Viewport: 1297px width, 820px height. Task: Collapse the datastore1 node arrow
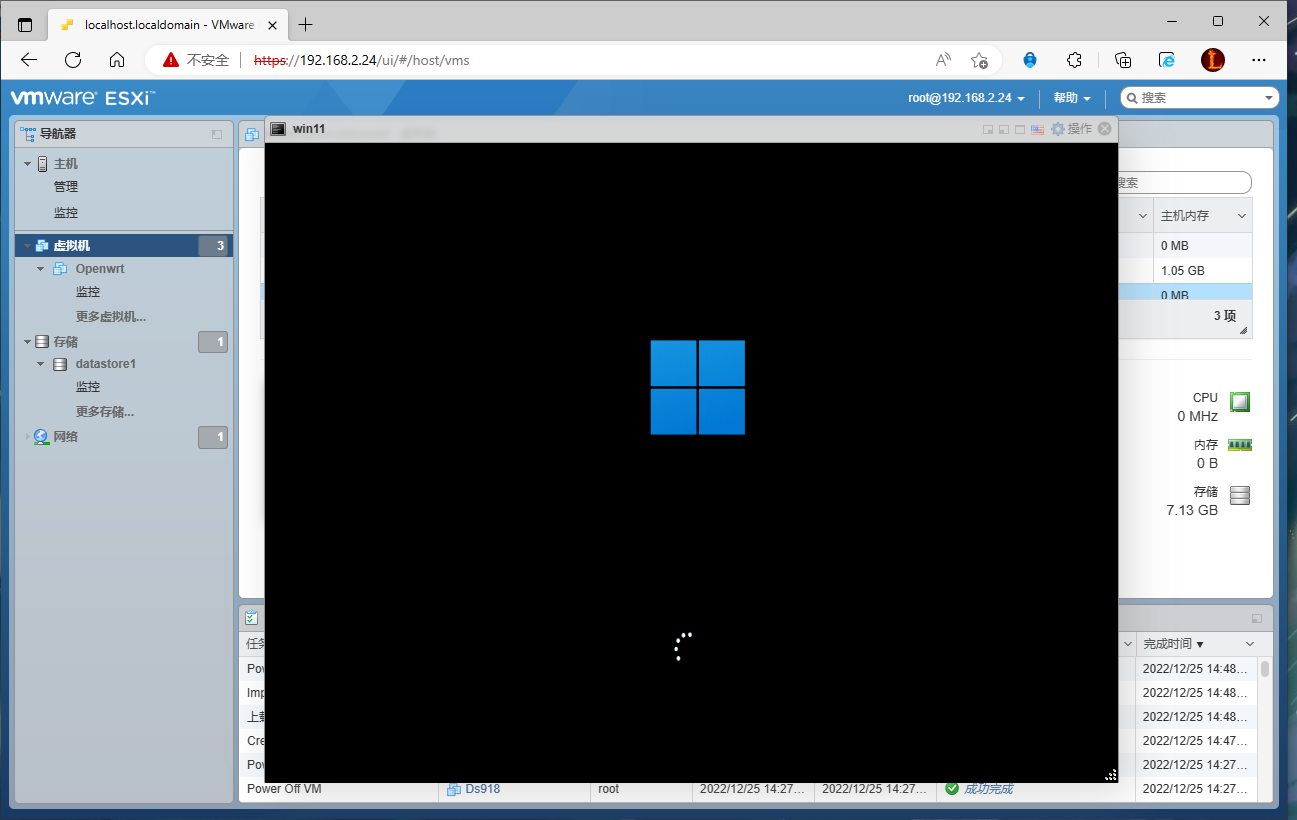click(41, 364)
